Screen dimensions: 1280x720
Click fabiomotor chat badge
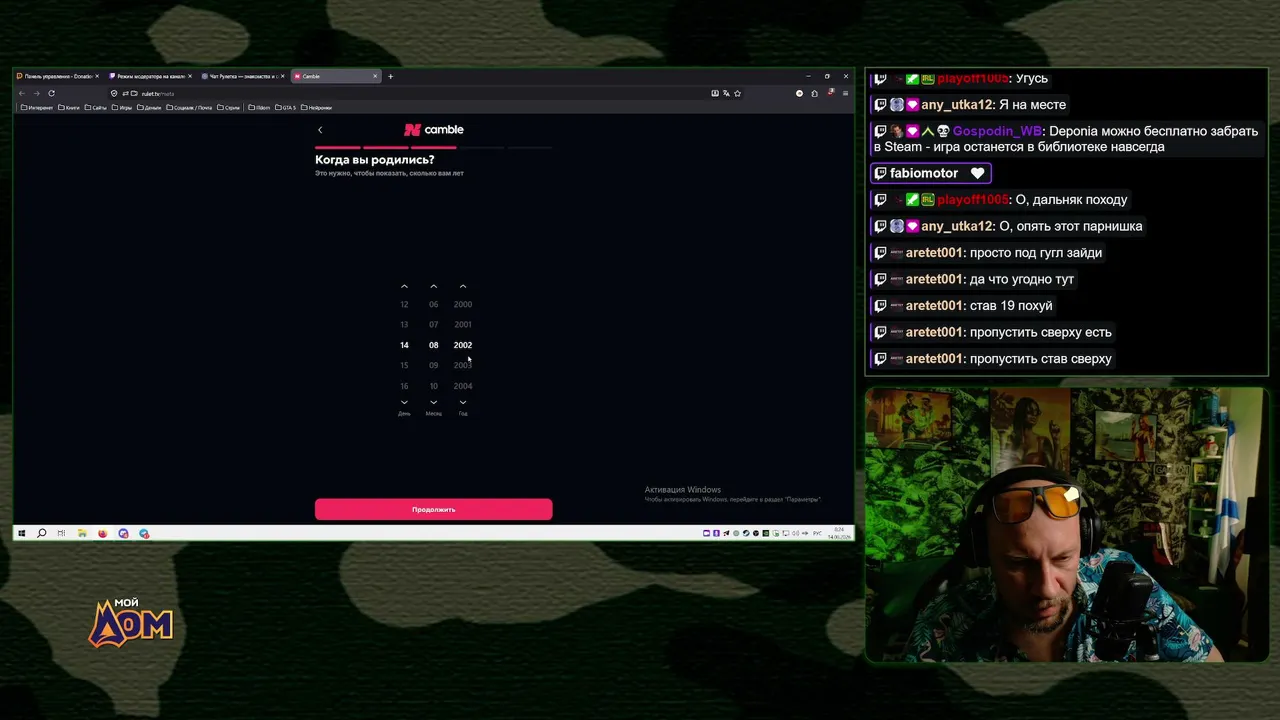(931, 173)
